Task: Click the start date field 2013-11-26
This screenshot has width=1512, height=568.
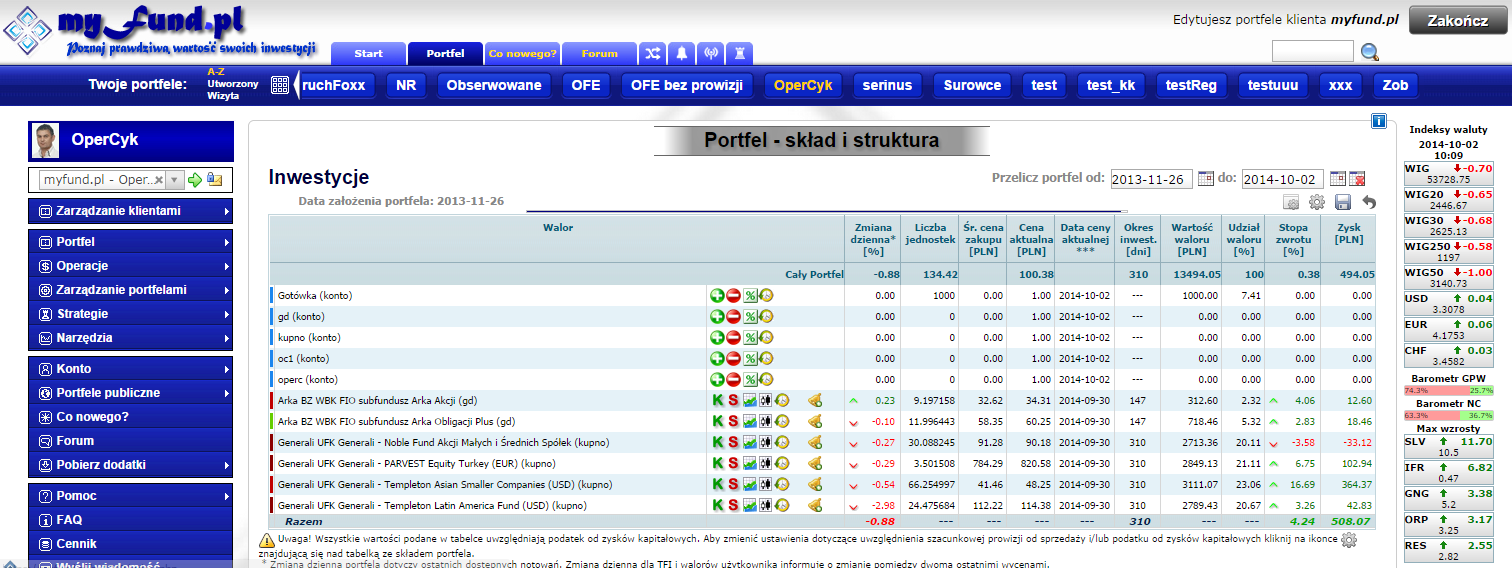Action: coord(1151,179)
